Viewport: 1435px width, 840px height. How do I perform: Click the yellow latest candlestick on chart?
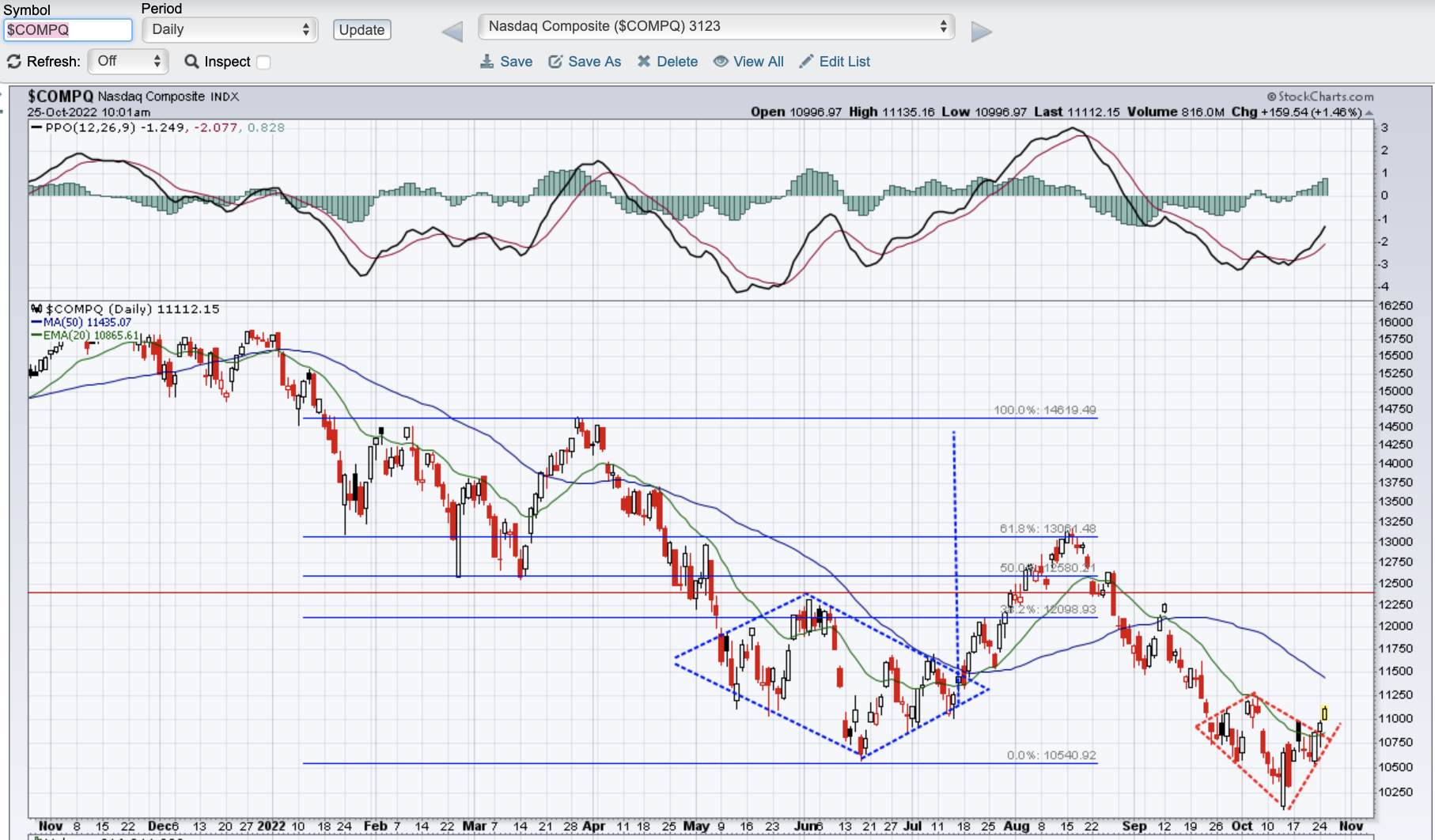pos(1324,713)
